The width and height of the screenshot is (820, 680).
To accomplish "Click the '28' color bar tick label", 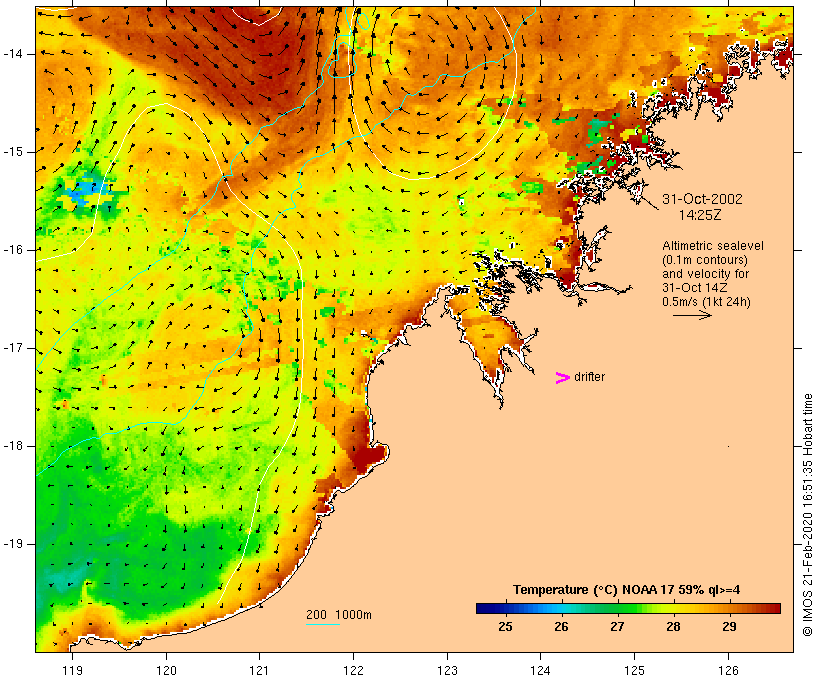I will point(673,626).
